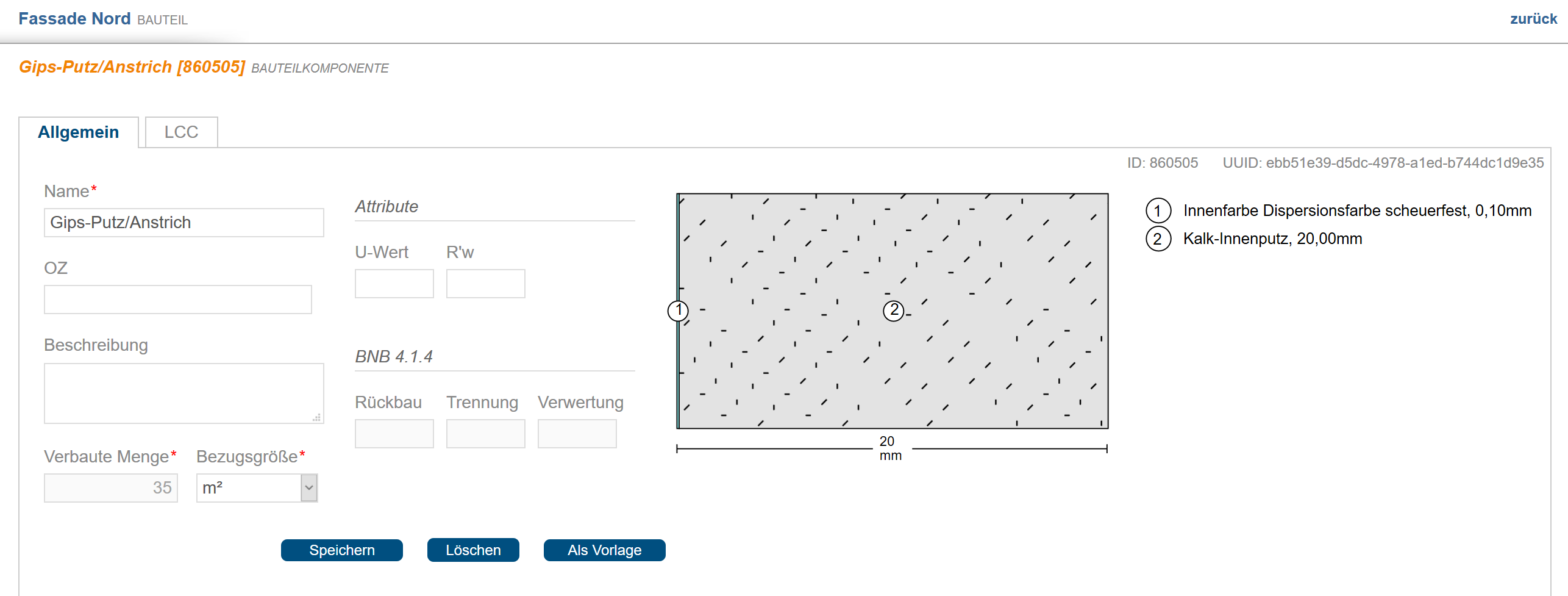Click inside the Beschreibung text area

(184, 393)
